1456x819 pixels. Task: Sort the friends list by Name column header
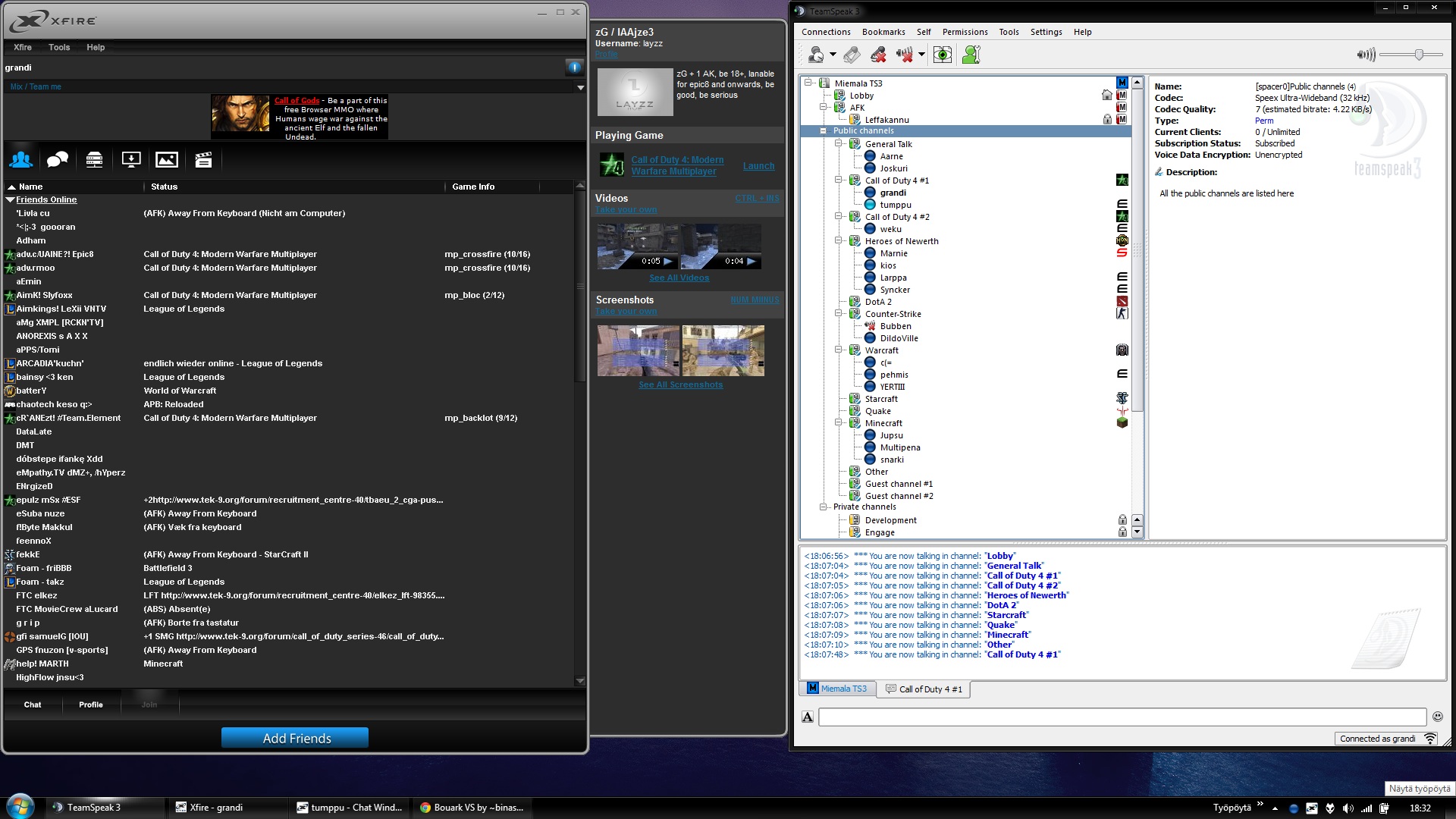click(x=30, y=187)
